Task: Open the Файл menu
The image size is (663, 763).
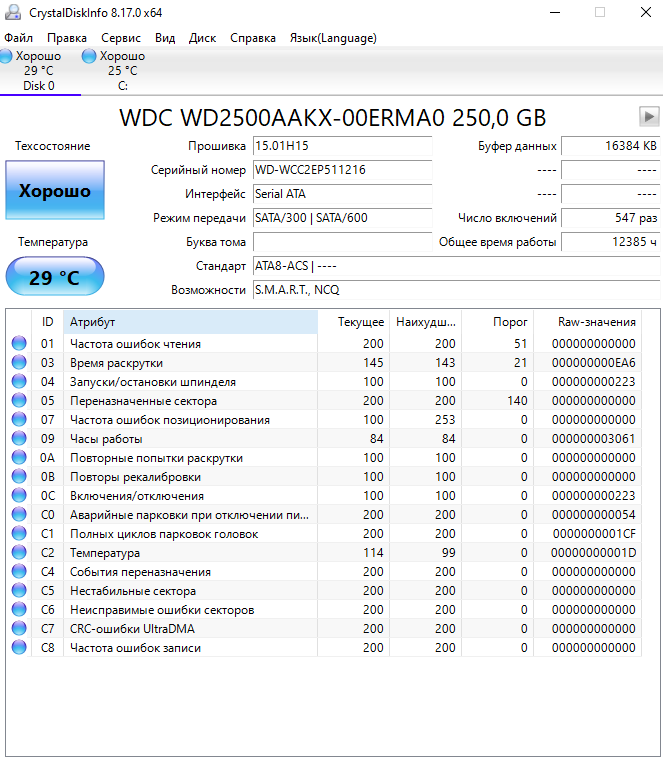Action: [18, 38]
